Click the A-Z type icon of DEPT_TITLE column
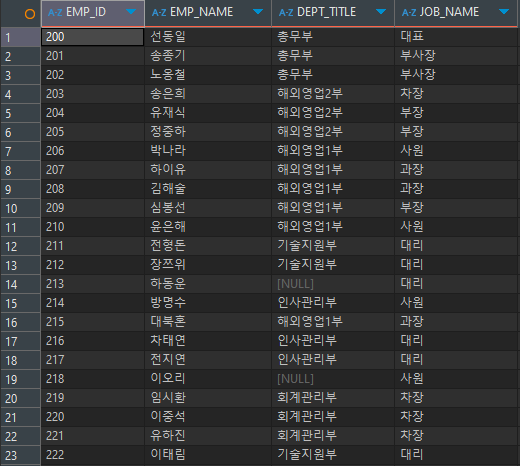The height and width of the screenshot is (466, 520). point(286,13)
